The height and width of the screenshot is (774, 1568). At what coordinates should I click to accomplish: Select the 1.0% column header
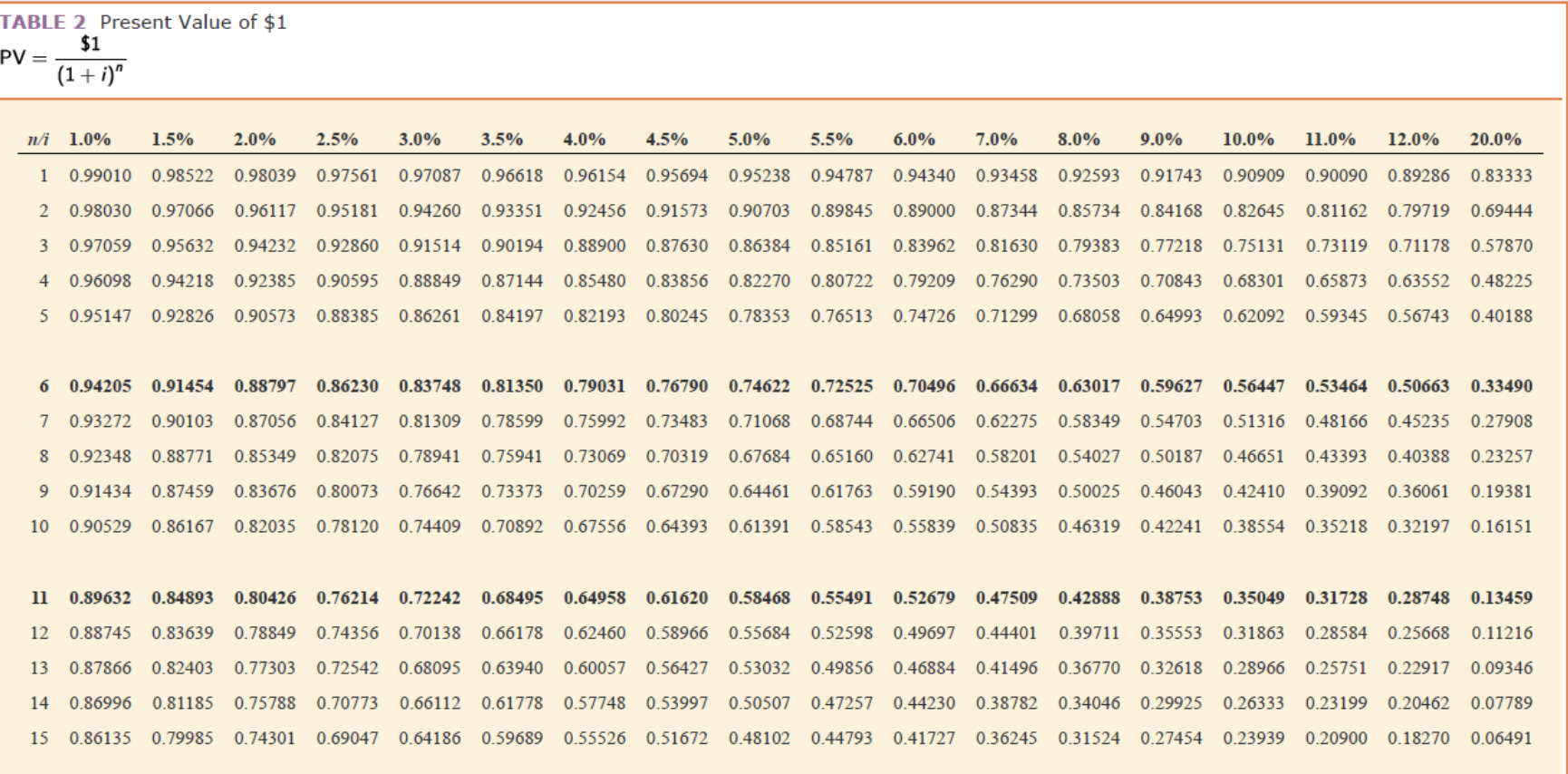(90, 140)
